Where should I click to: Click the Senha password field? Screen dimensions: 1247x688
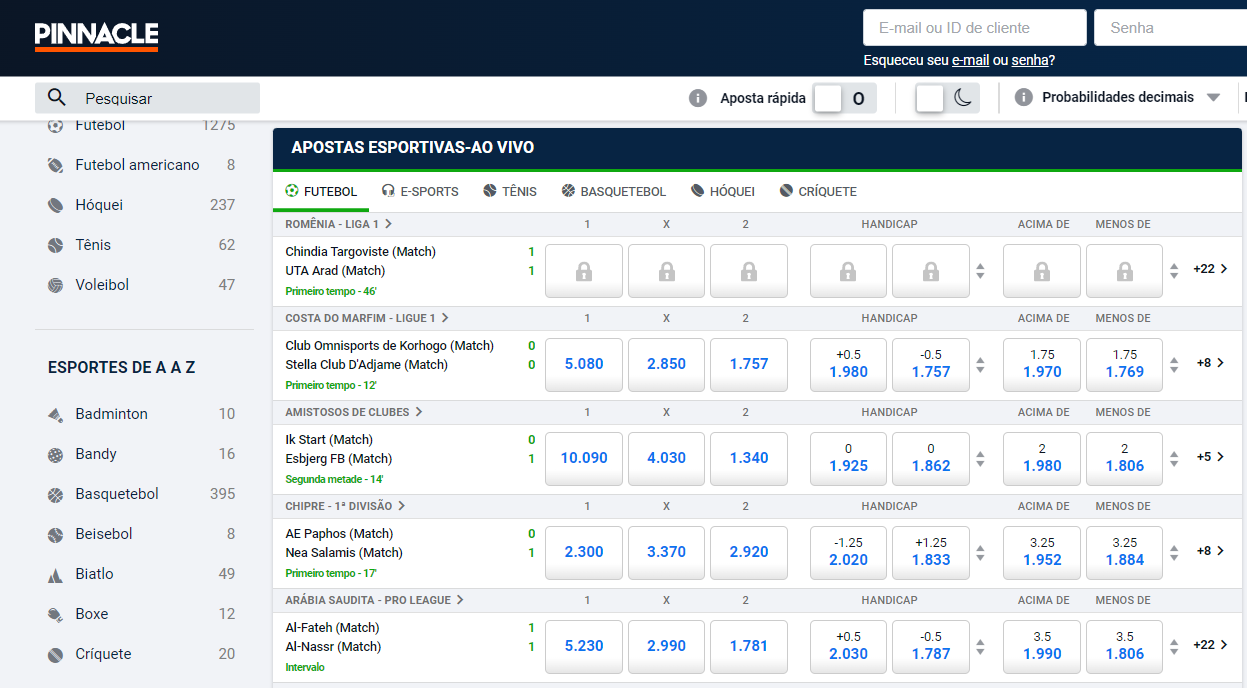[1170, 28]
